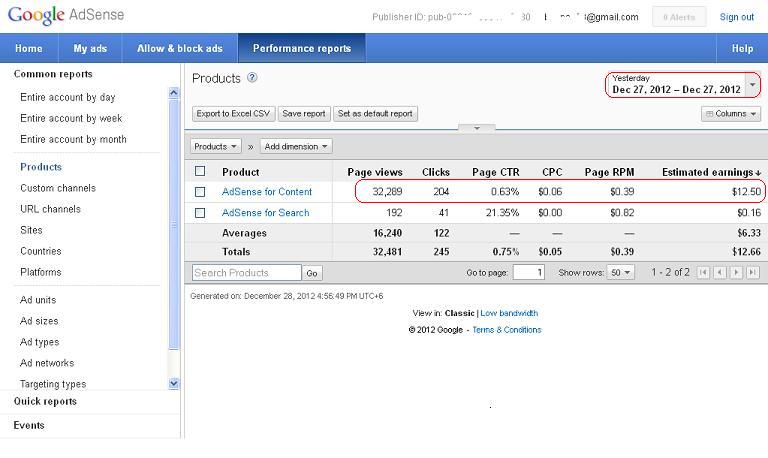Viewport: 768px width, 458px height.
Task: Expand the Add dimension dropdown
Action: pyautogui.click(x=295, y=146)
